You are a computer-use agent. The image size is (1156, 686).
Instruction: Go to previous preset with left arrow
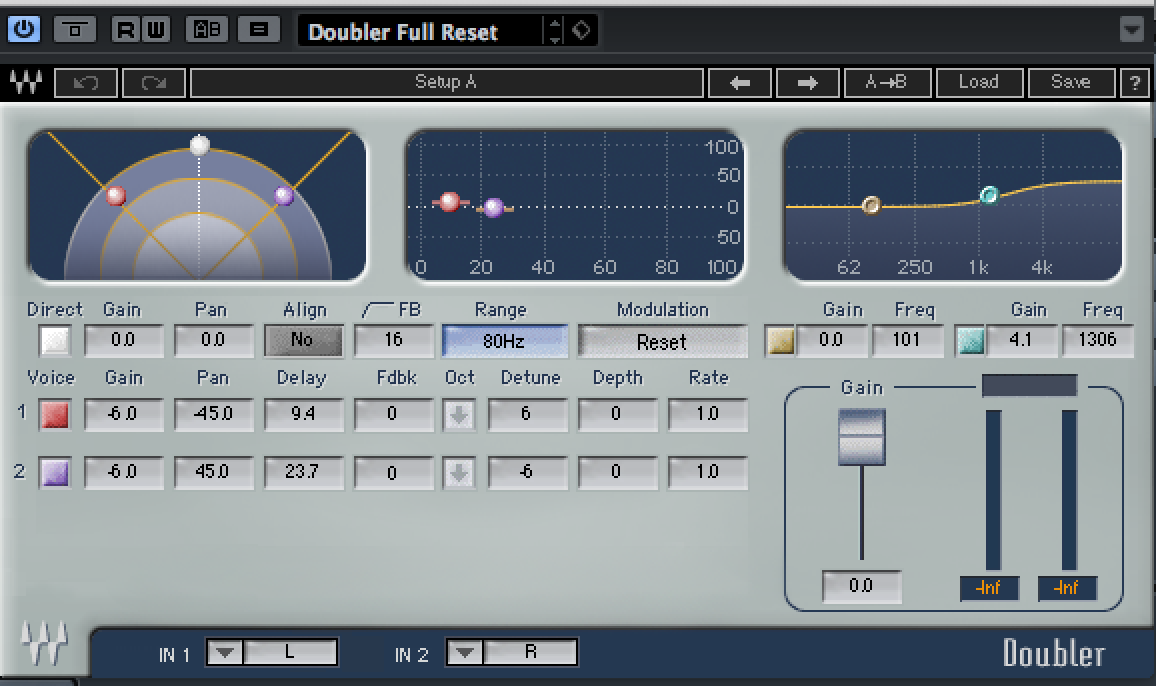point(739,83)
